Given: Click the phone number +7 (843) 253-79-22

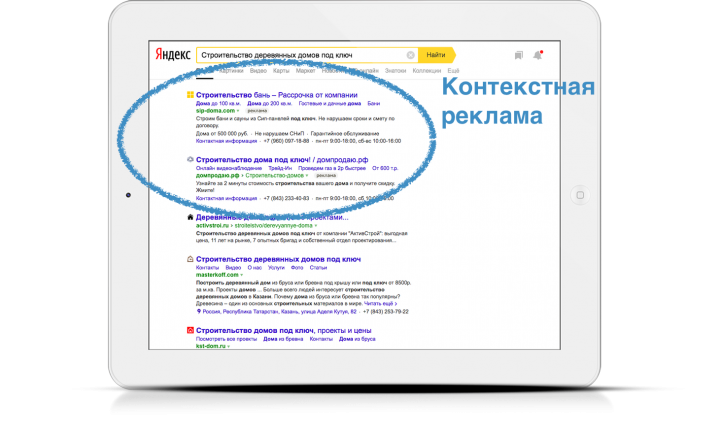Looking at the screenshot, I should click(386, 311).
